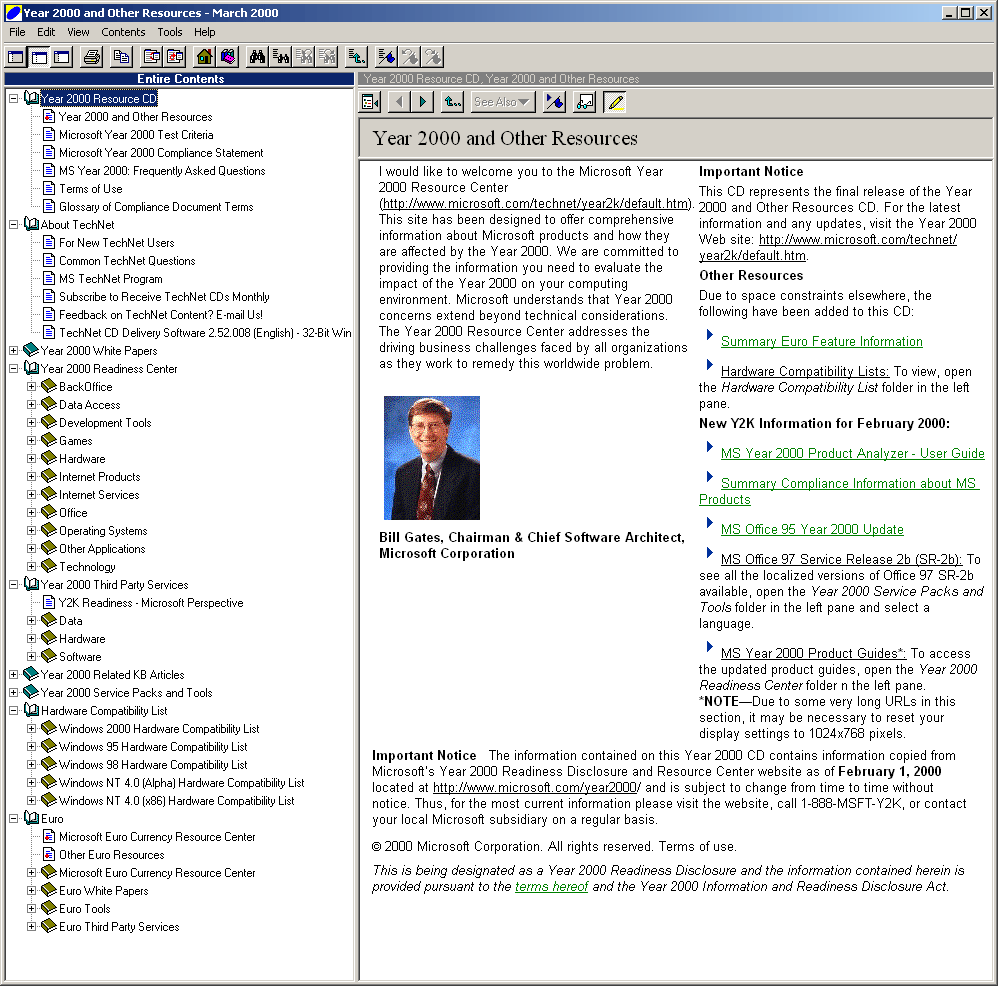Click the closed book icon beside Year 2000 White Papers
Image resolution: width=998 pixels, height=986 pixels.
31,350
